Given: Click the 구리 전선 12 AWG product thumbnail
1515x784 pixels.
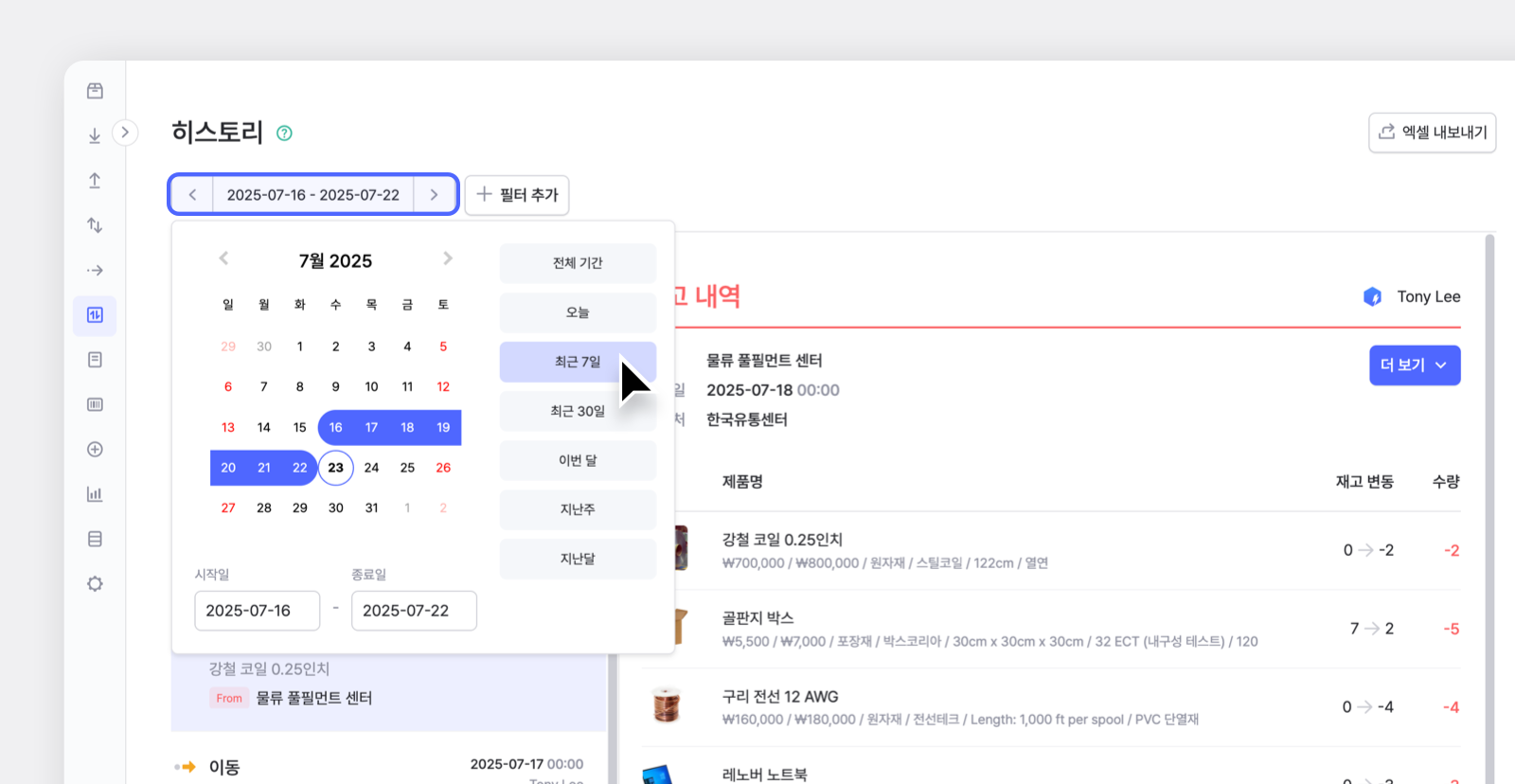Looking at the screenshot, I should click(x=667, y=706).
